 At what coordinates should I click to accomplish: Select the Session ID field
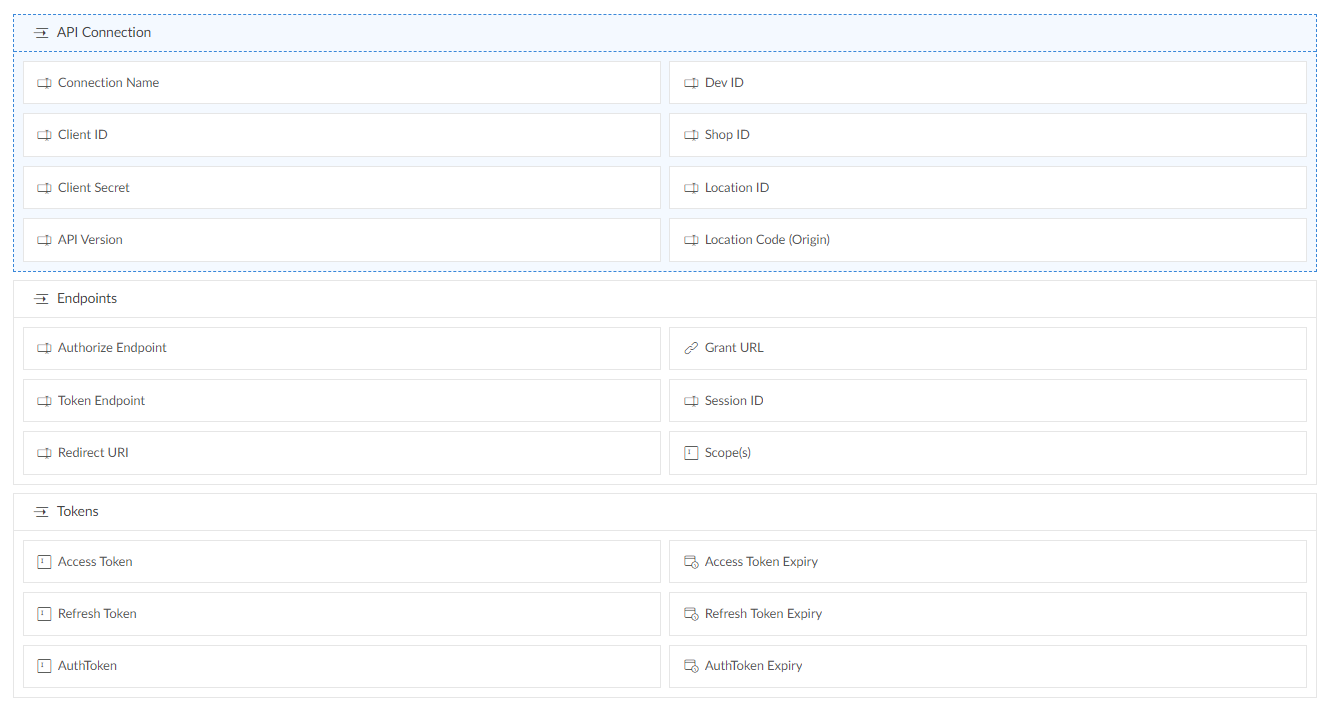(x=987, y=401)
